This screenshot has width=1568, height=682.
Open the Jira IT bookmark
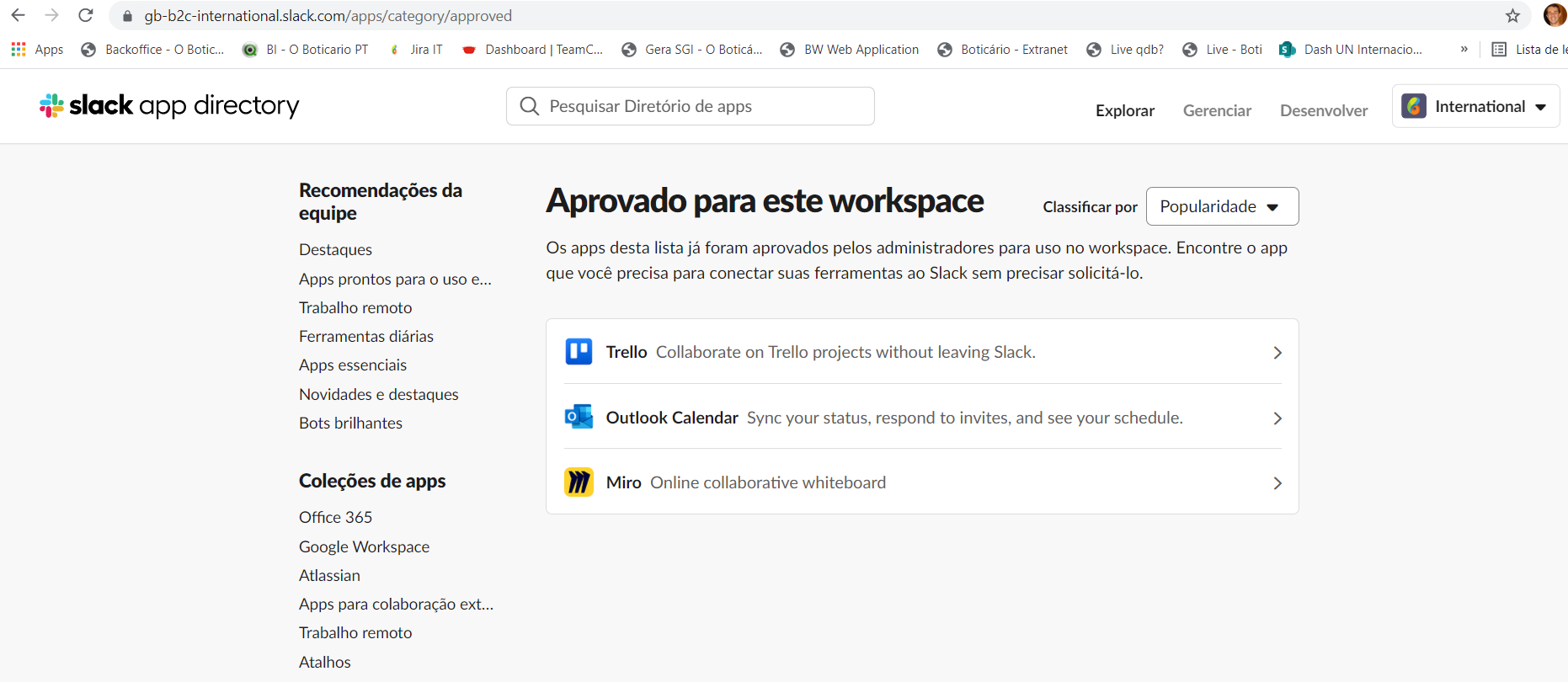click(415, 50)
